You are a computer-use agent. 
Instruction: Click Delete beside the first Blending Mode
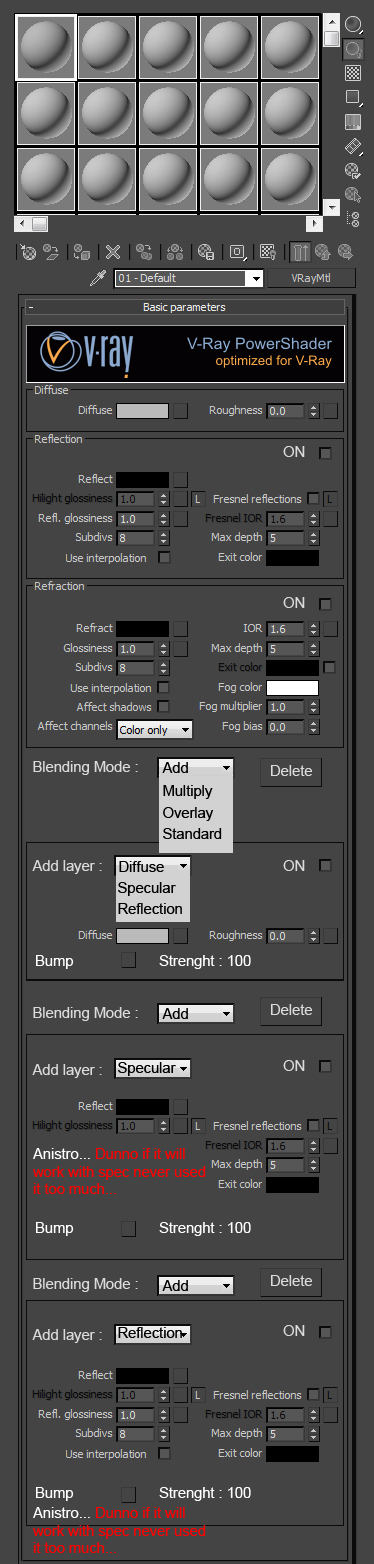(291, 771)
